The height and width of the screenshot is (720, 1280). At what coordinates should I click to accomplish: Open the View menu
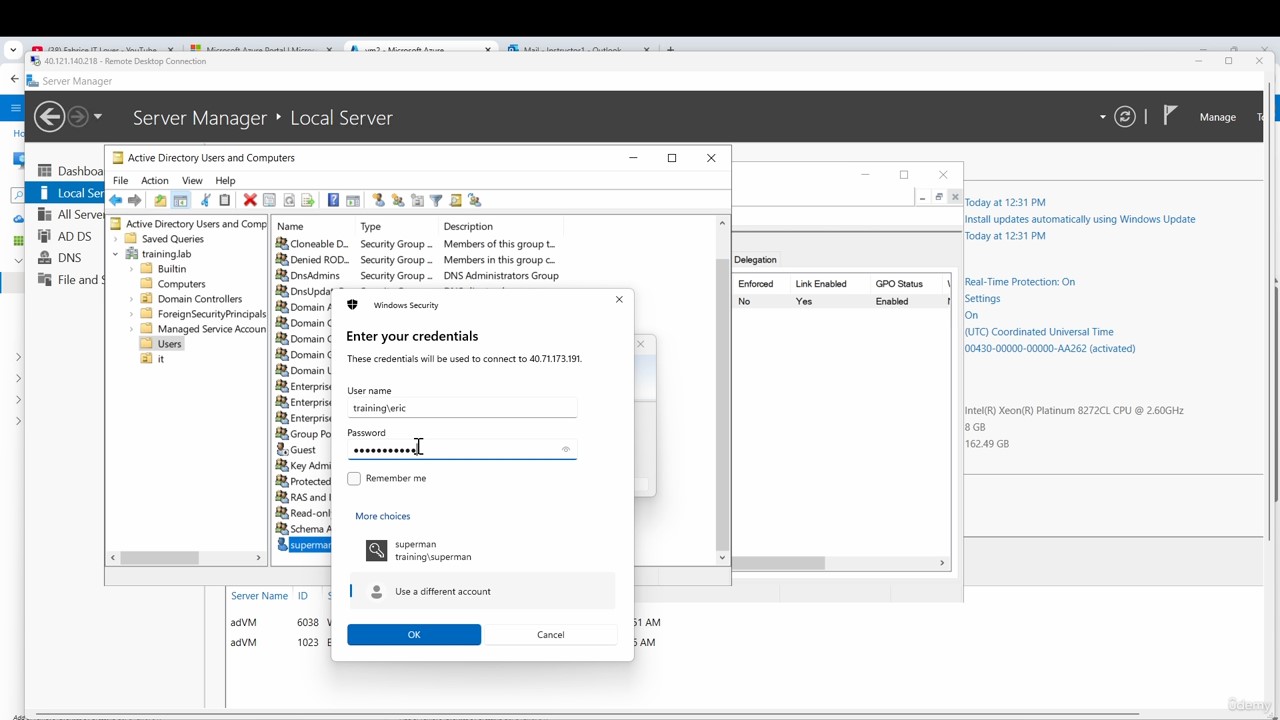192,181
